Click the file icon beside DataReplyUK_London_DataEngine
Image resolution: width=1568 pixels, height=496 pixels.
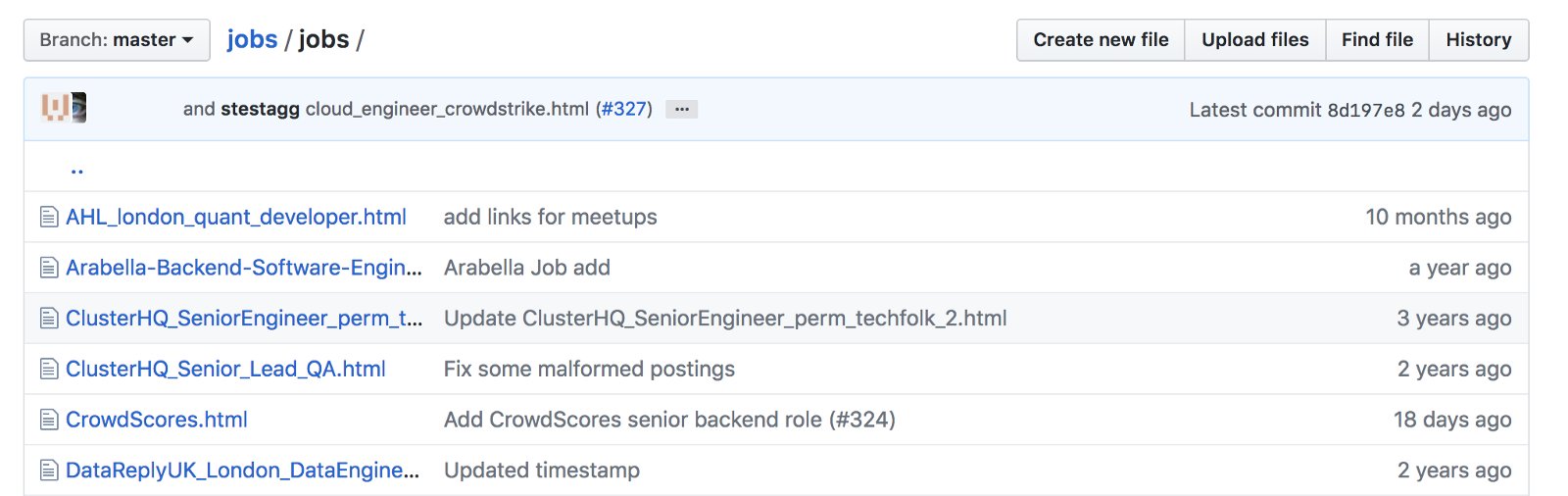(x=49, y=471)
